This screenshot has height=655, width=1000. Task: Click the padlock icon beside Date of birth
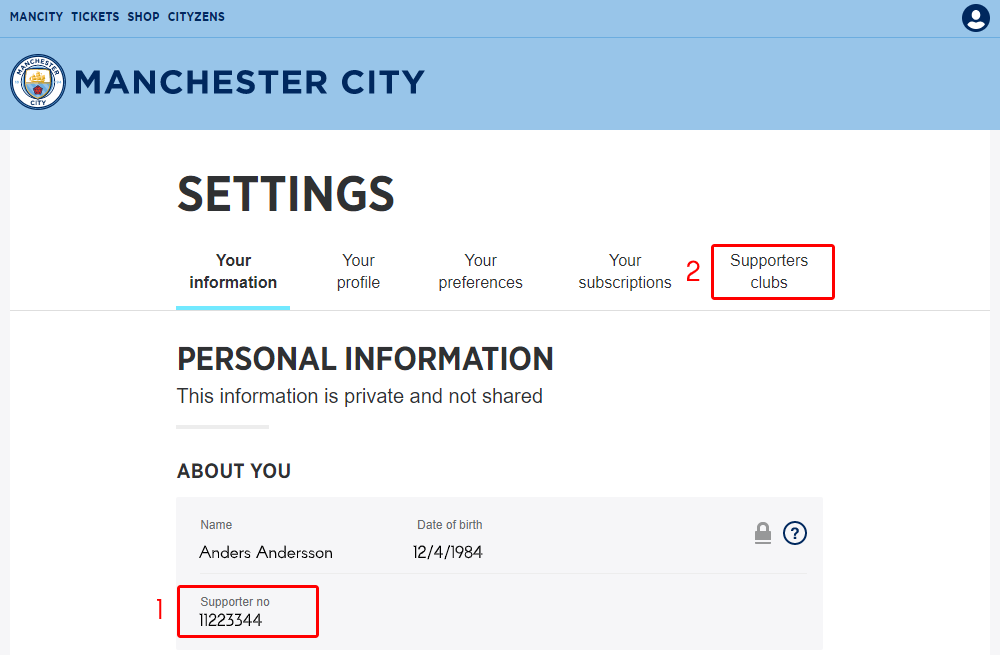763,533
